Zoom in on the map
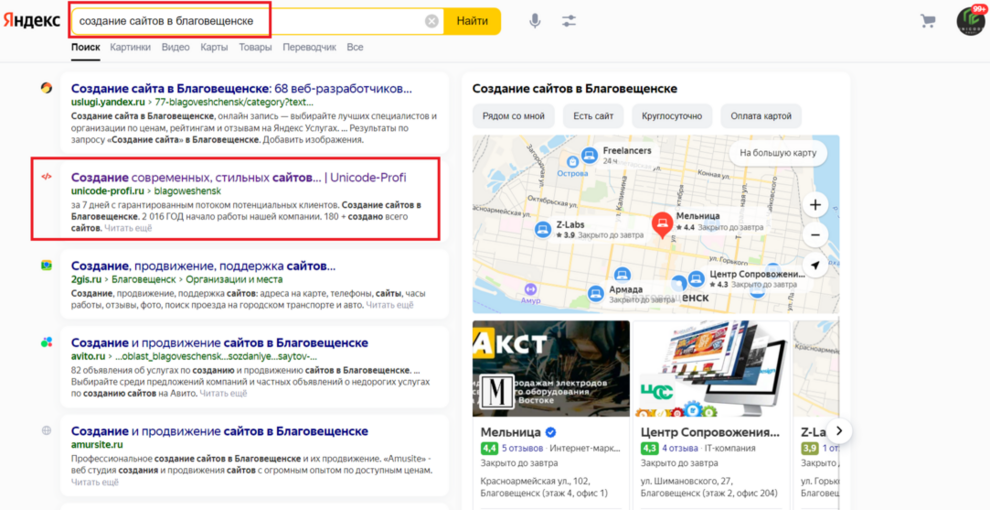The image size is (990, 510). [x=815, y=205]
